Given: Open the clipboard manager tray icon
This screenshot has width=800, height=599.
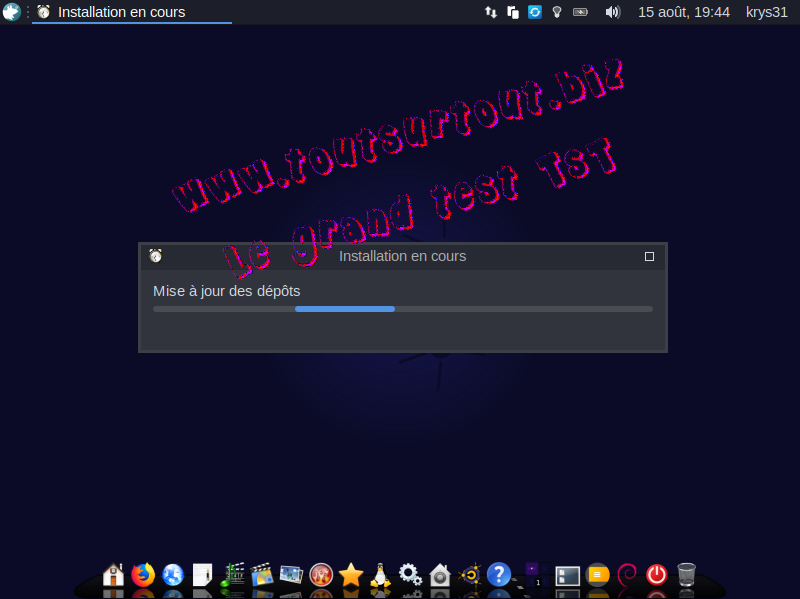Looking at the screenshot, I should pos(513,12).
